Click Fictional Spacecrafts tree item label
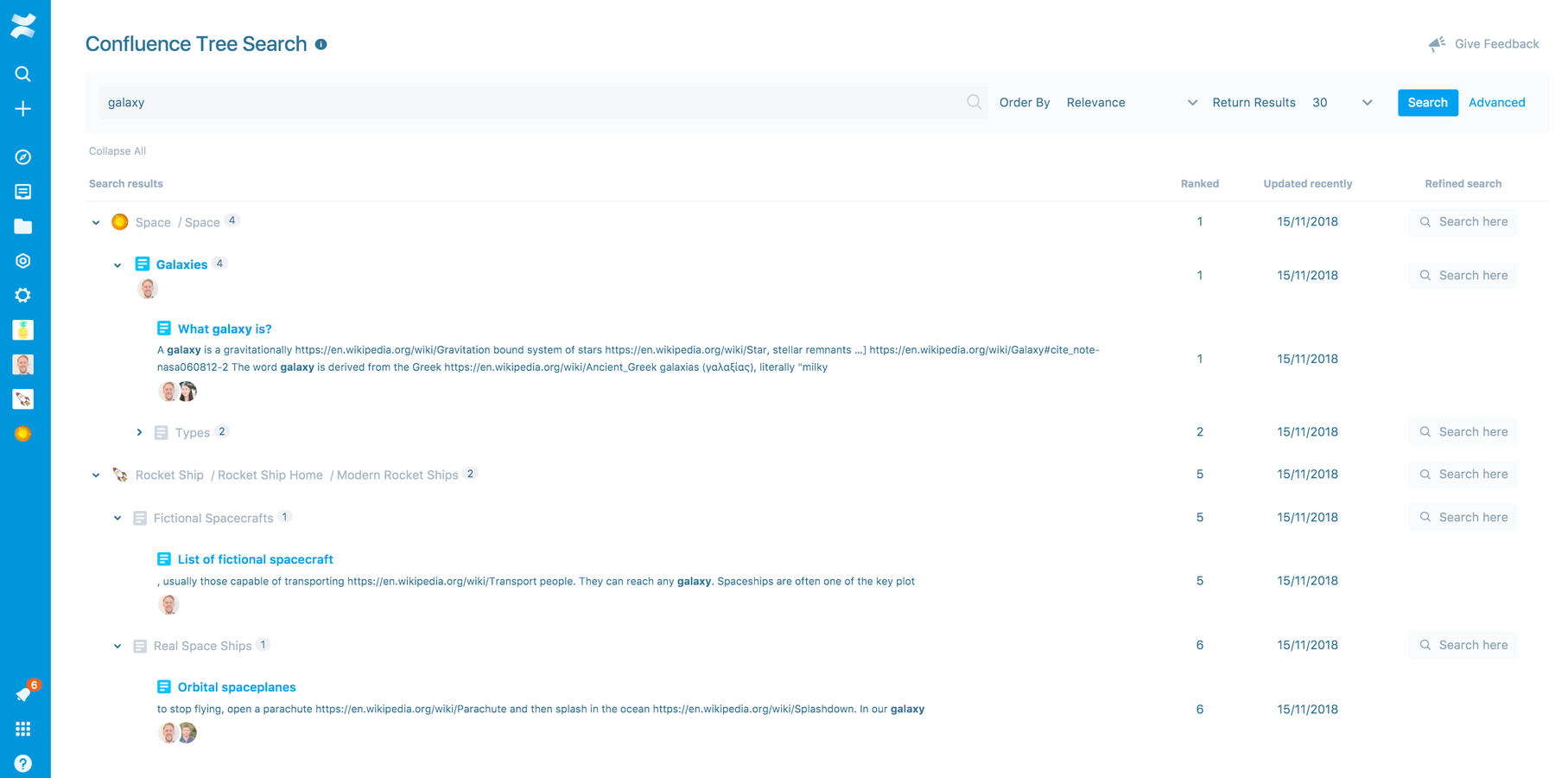The image size is (1568, 778). pyautogui.click(x=213, y=519)
